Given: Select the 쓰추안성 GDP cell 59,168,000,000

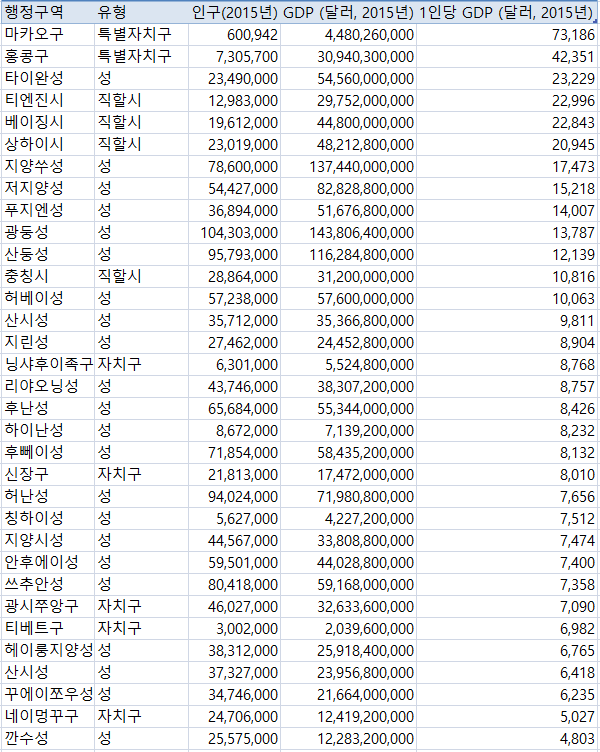Looking at the screenshot, I should (x=354, y=583).
